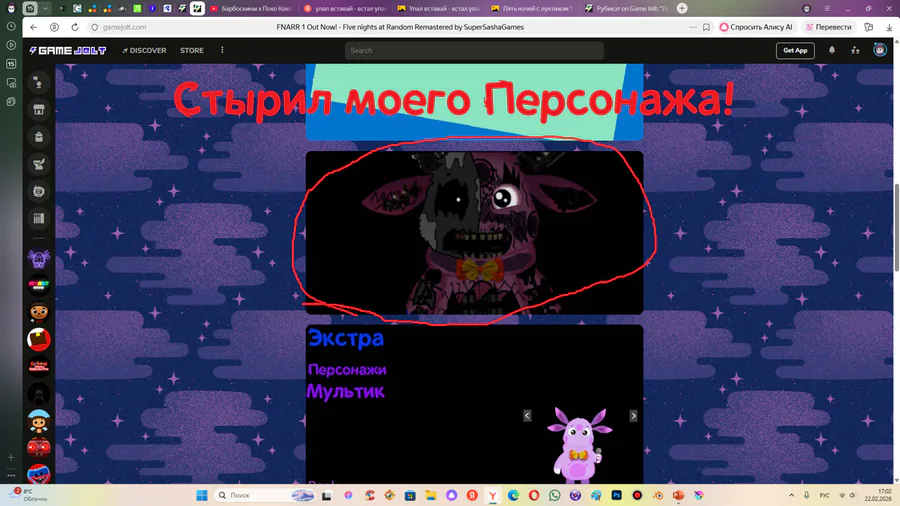900x506 pixels.
Task: Open the three-dot more menu beside STORE
Action: 222,50
